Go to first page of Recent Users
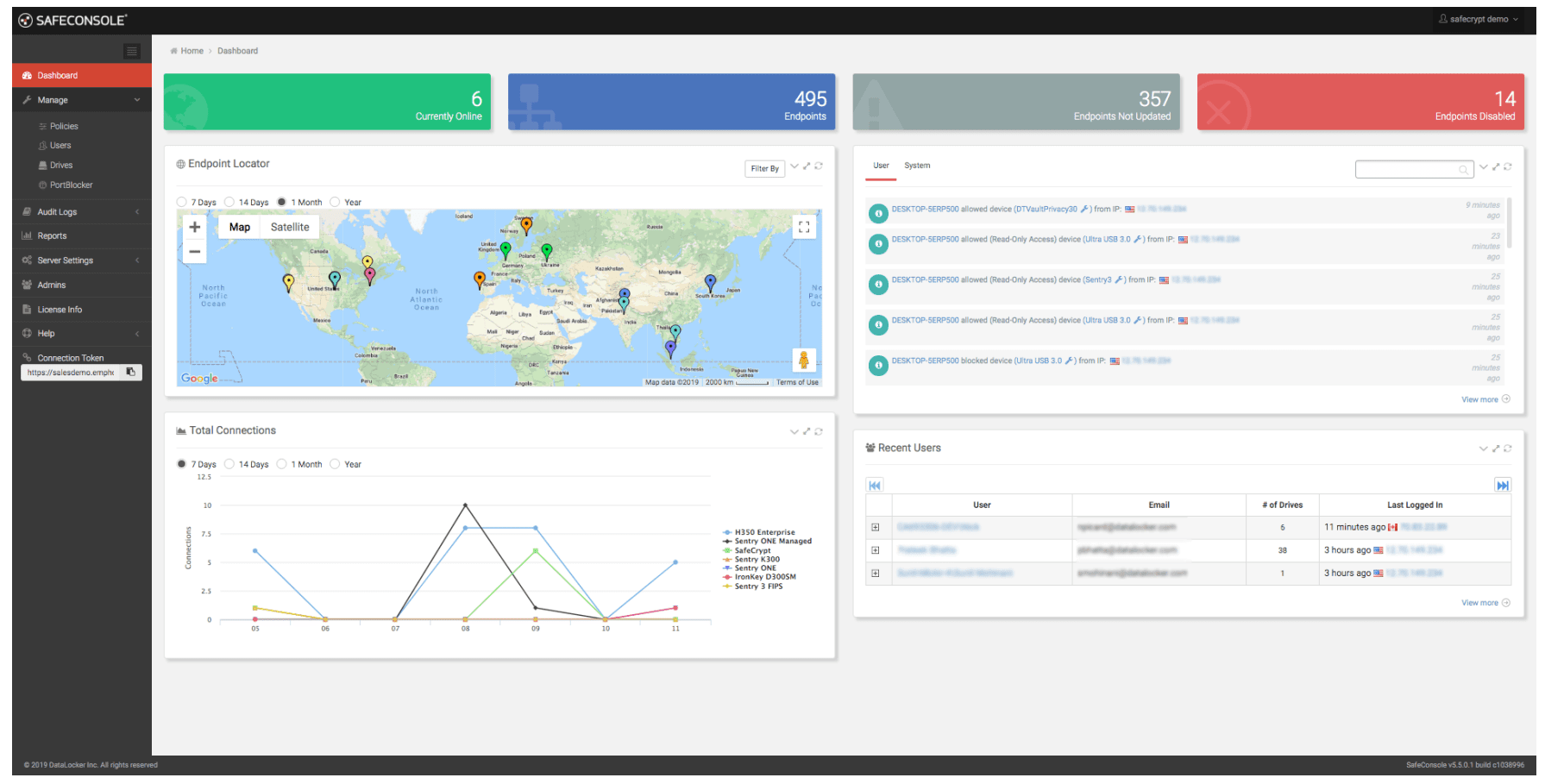 [875, 486]
